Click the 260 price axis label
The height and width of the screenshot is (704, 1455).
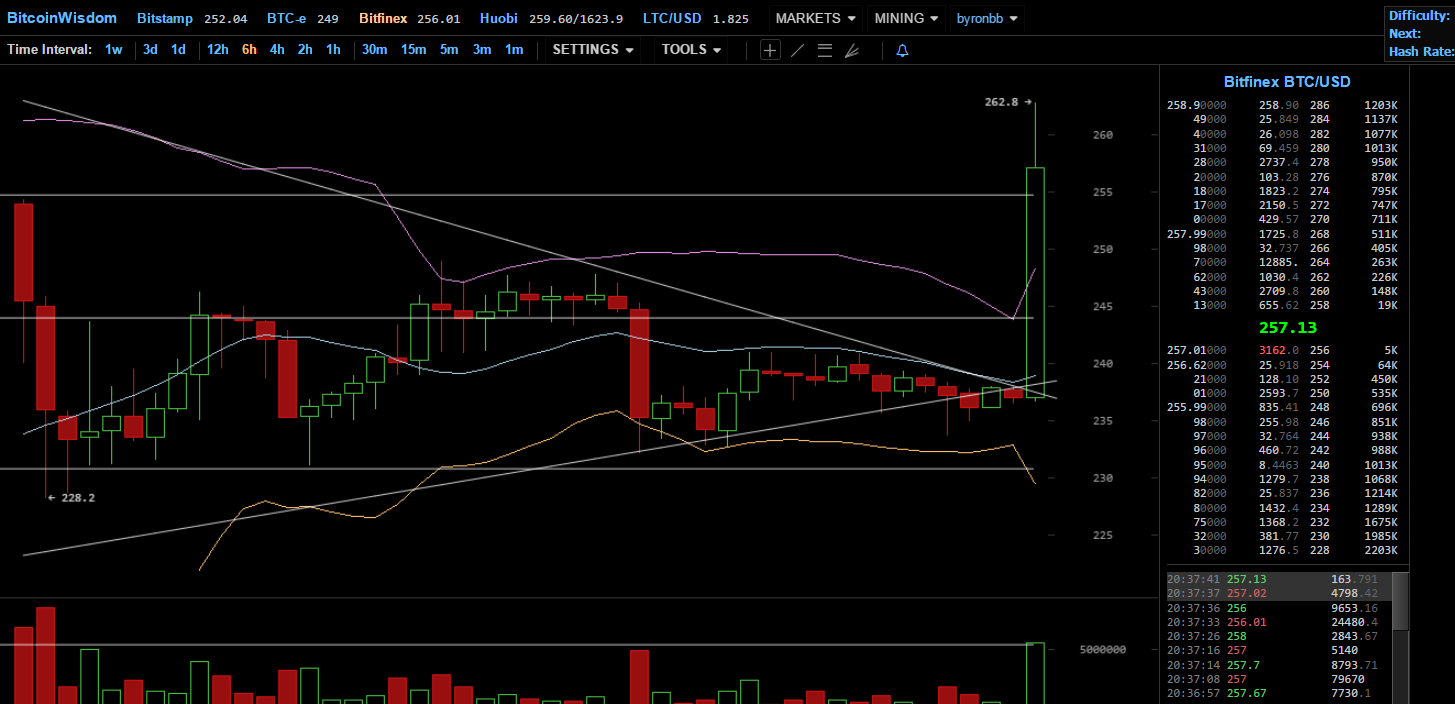[1101, 135]
